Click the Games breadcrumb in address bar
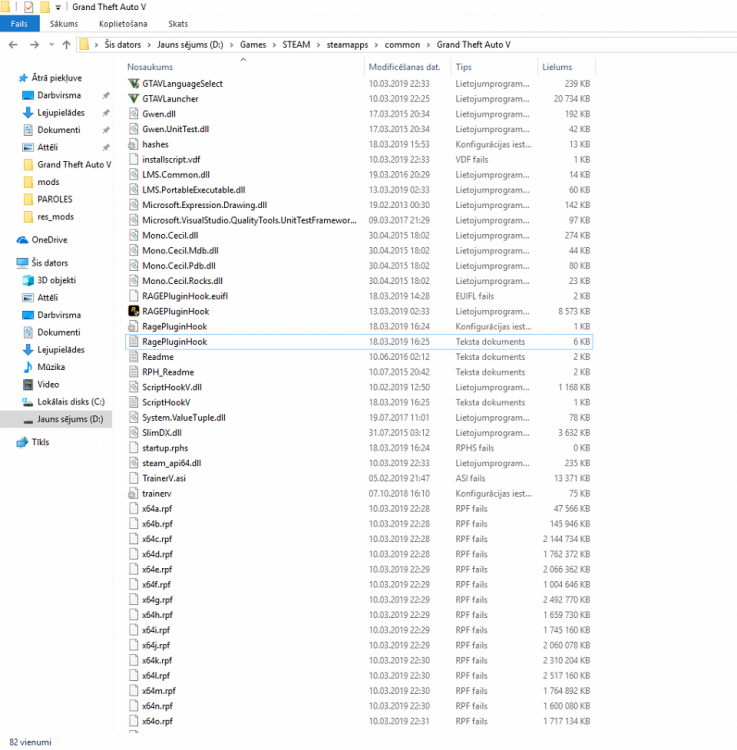 [253, 45]
